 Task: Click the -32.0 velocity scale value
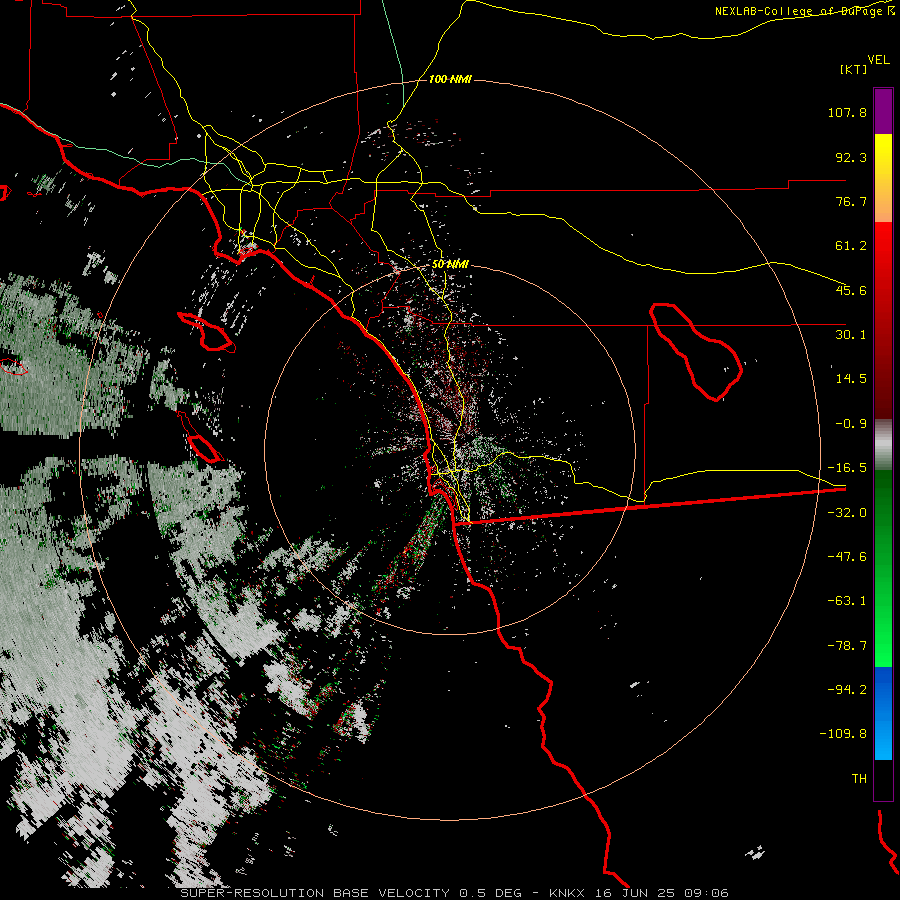[x=847, y=513]
